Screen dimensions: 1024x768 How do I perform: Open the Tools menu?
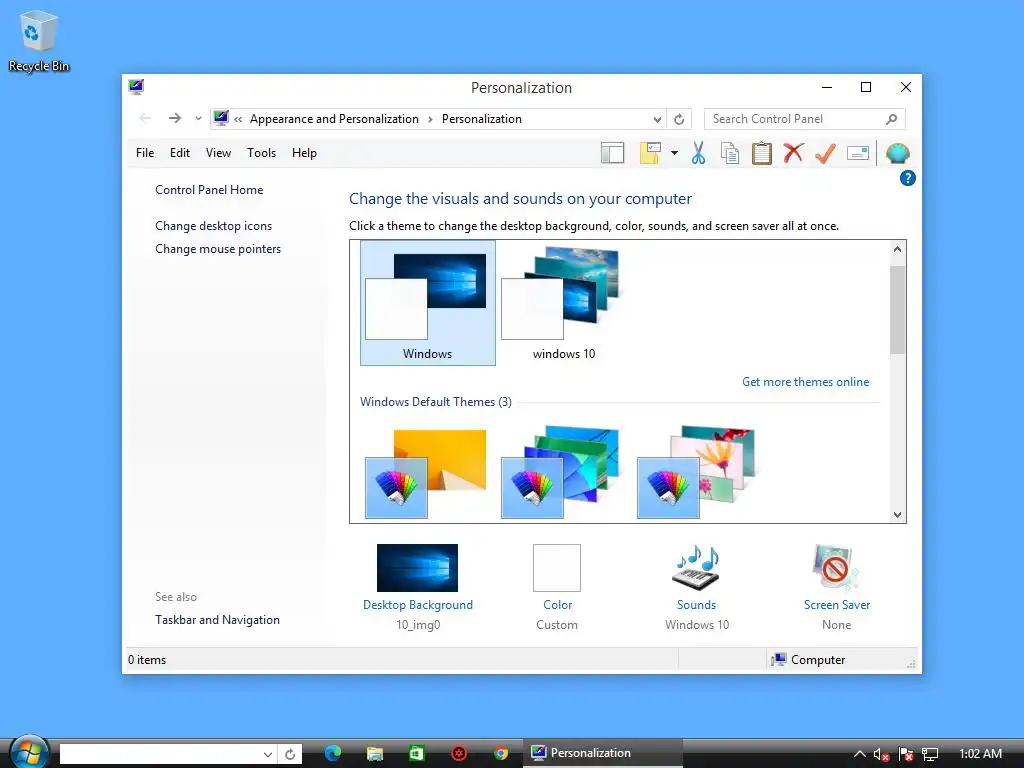pyautogui.click(x=261, y=153)
